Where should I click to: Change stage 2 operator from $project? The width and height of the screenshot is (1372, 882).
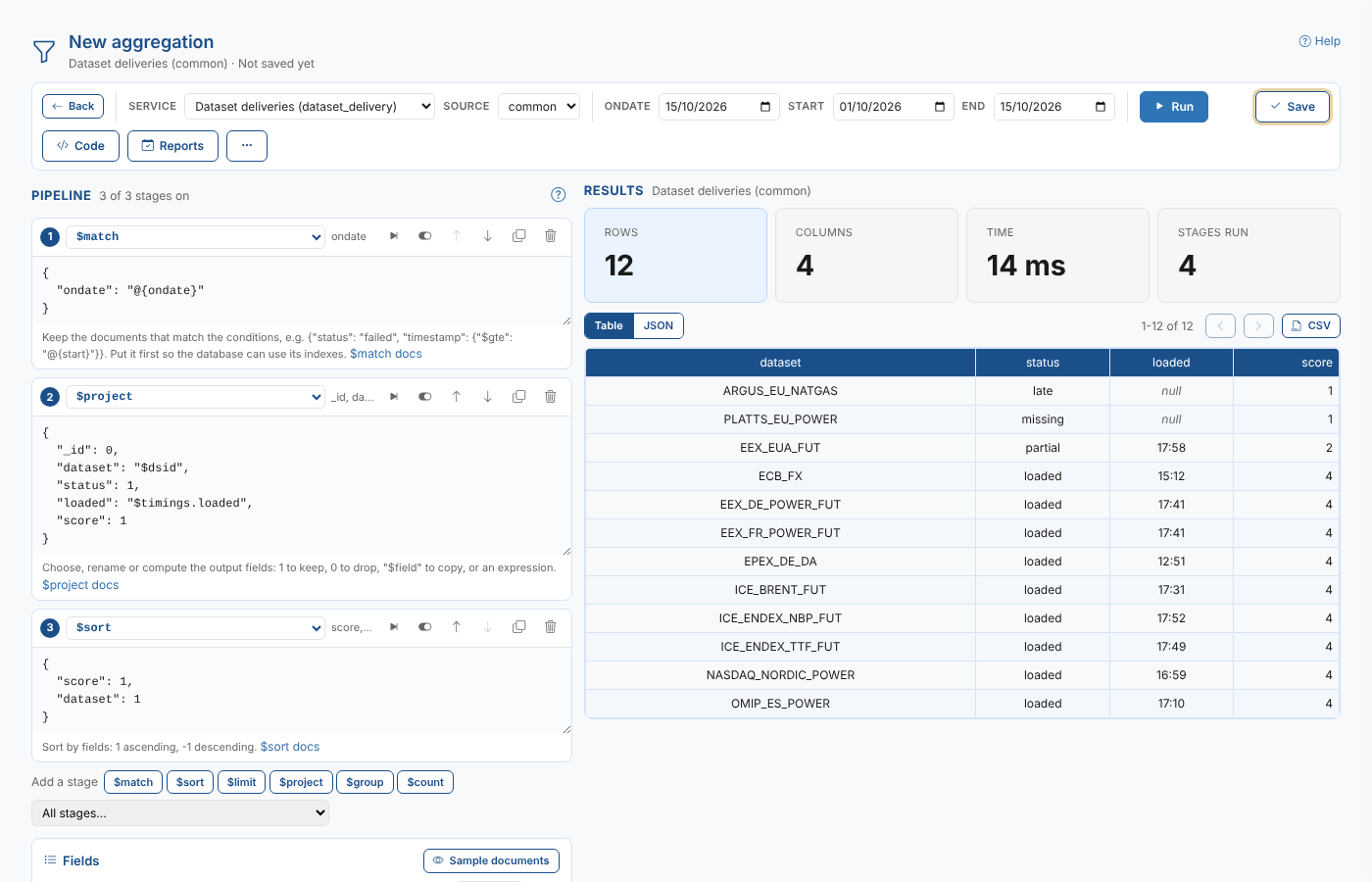click(x=197, y=397)
